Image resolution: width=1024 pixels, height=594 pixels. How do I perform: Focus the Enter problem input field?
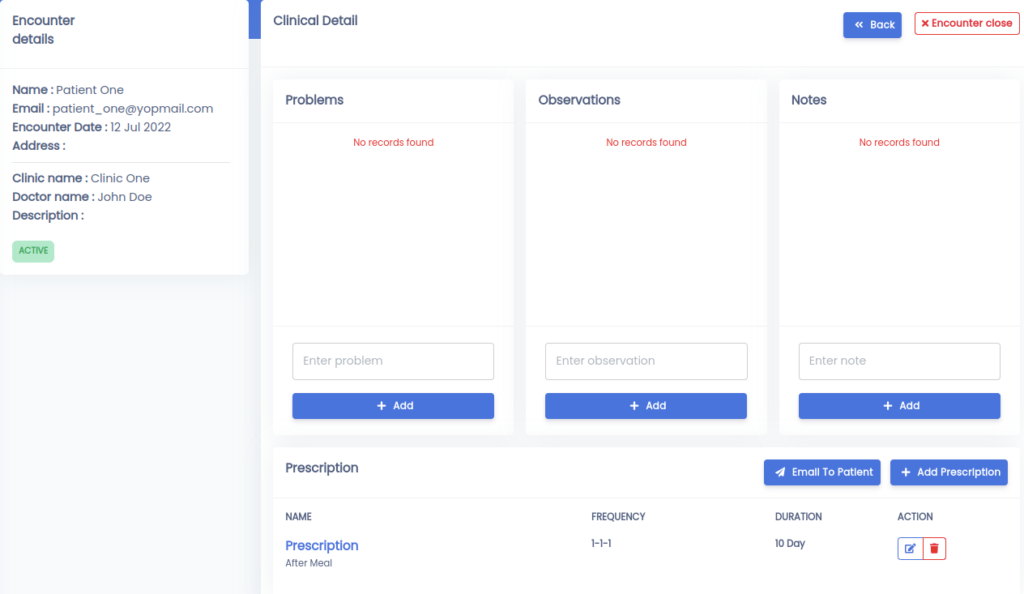pos(393,361)
